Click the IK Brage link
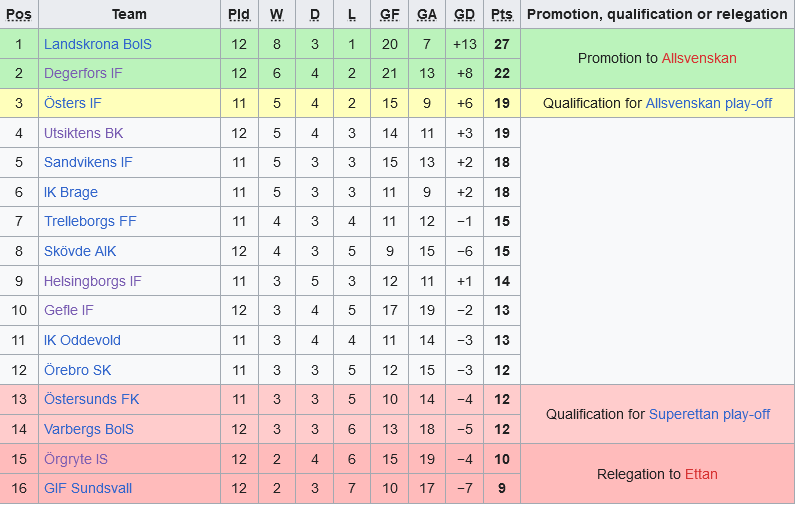The image size is (797, 507). click(71, 192)
